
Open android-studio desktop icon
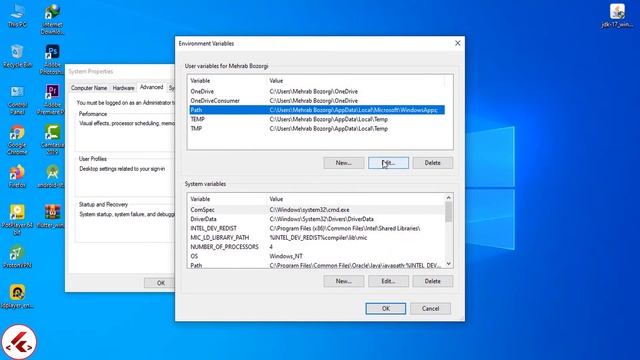click(51, 176)
